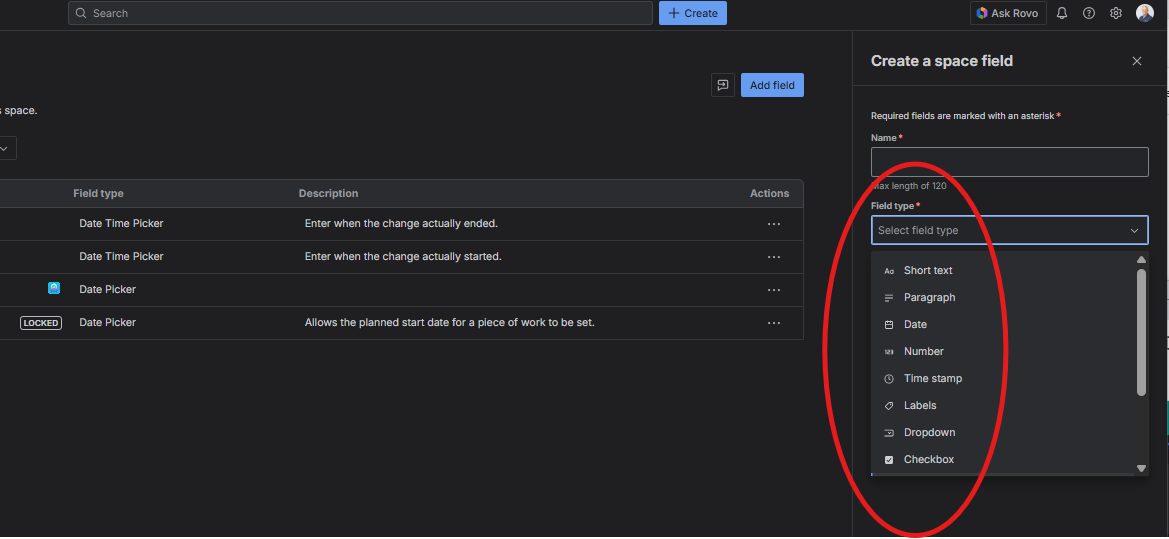Click the 'Allows the planned start date' description
Viewport: 1169px width, 539px height.
450,323
